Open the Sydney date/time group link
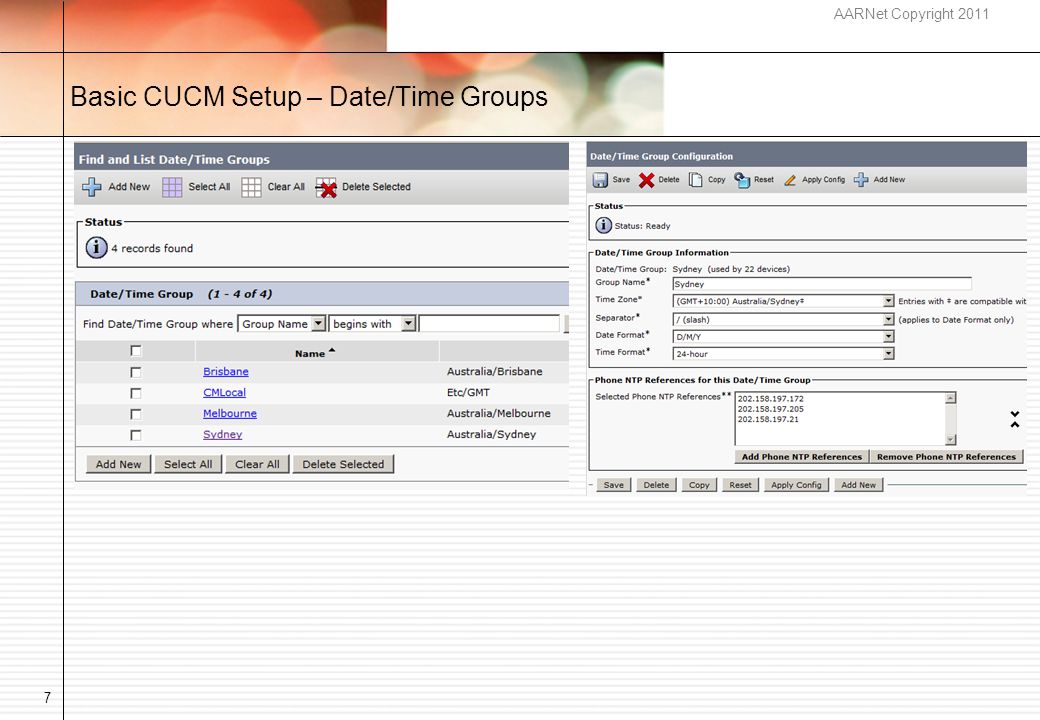1040x720 pixels. tap(222, 434)
